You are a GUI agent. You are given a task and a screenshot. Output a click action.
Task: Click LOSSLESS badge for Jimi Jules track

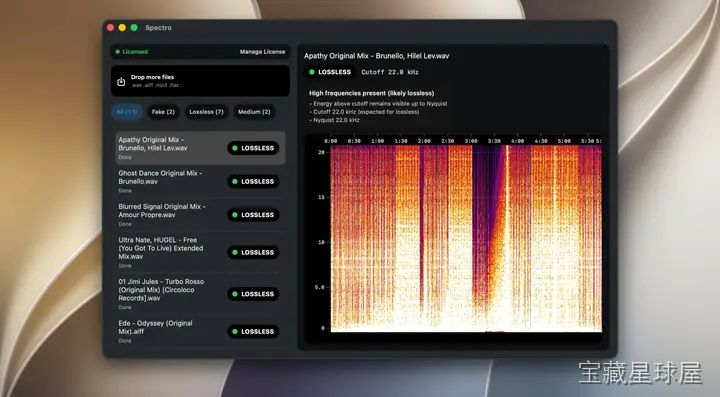[253, 294]
